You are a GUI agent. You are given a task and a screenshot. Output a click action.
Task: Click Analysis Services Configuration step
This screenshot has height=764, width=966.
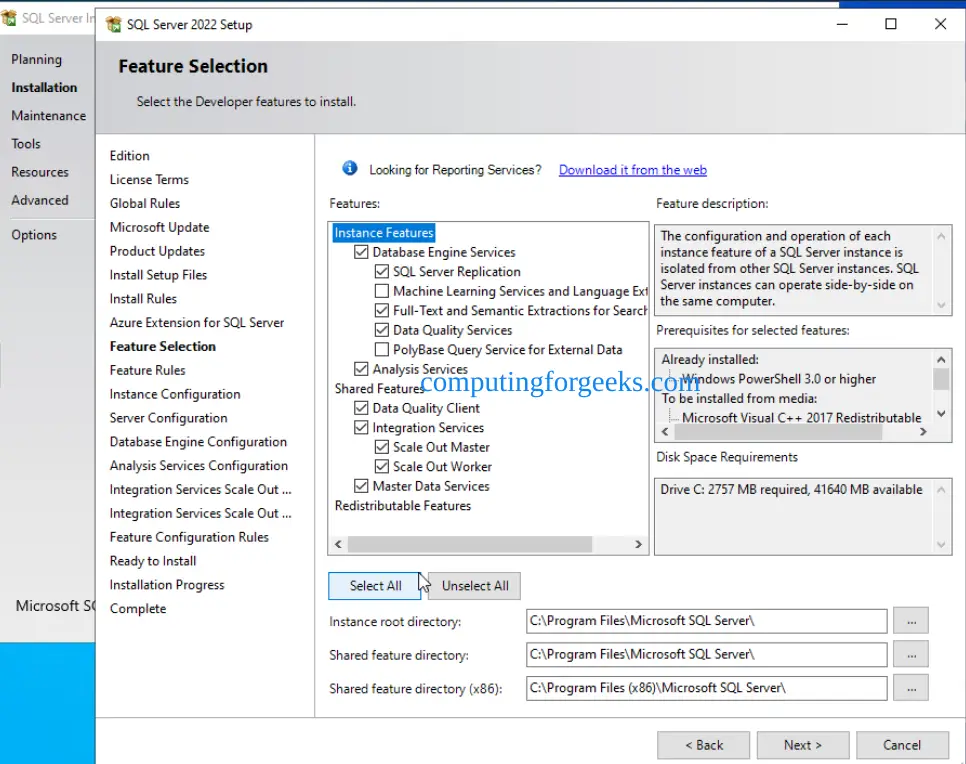tap(198, 466)
